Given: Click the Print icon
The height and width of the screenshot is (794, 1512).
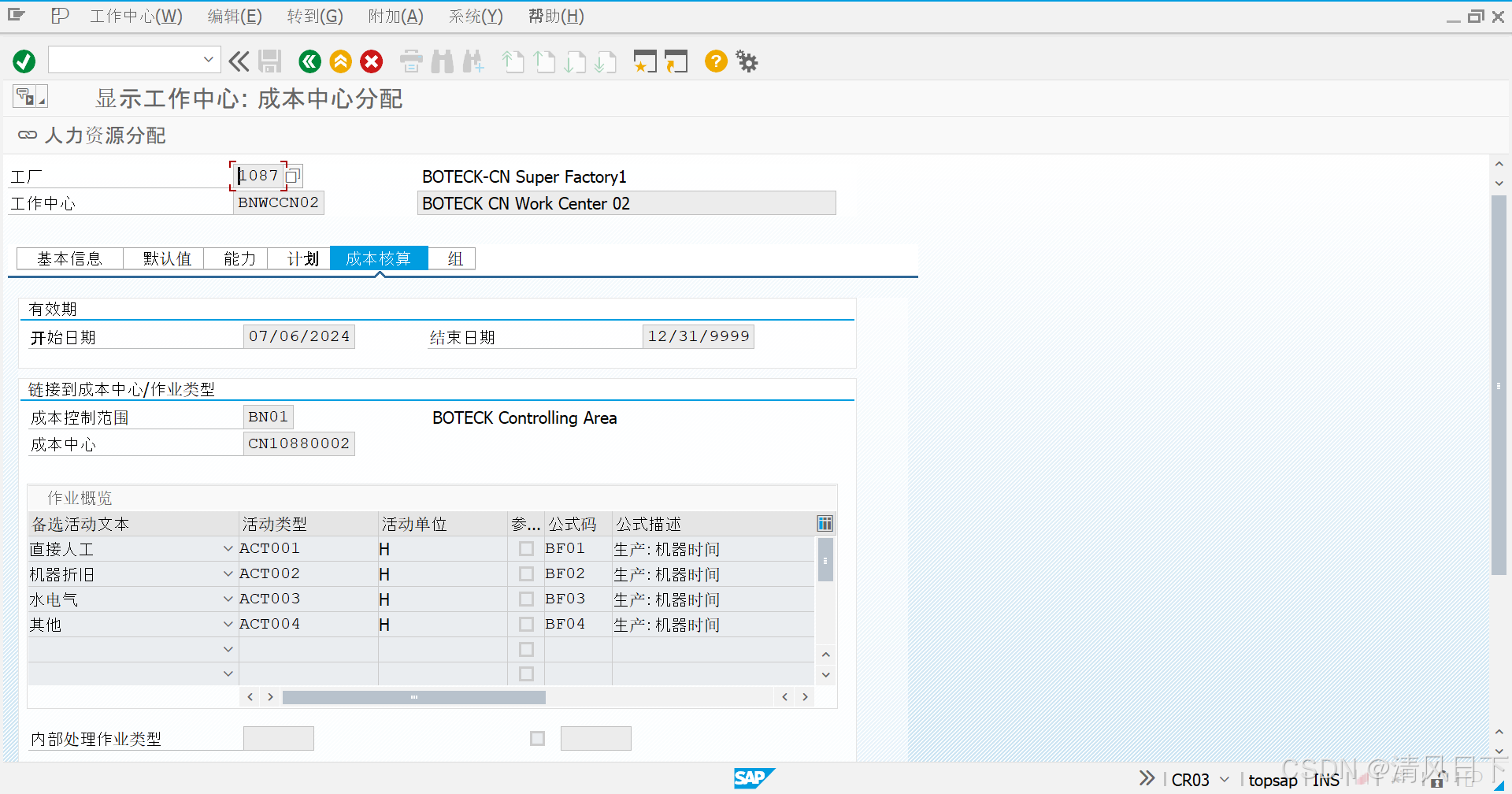Looking at the screenshot, I should (x=411, y=61).
